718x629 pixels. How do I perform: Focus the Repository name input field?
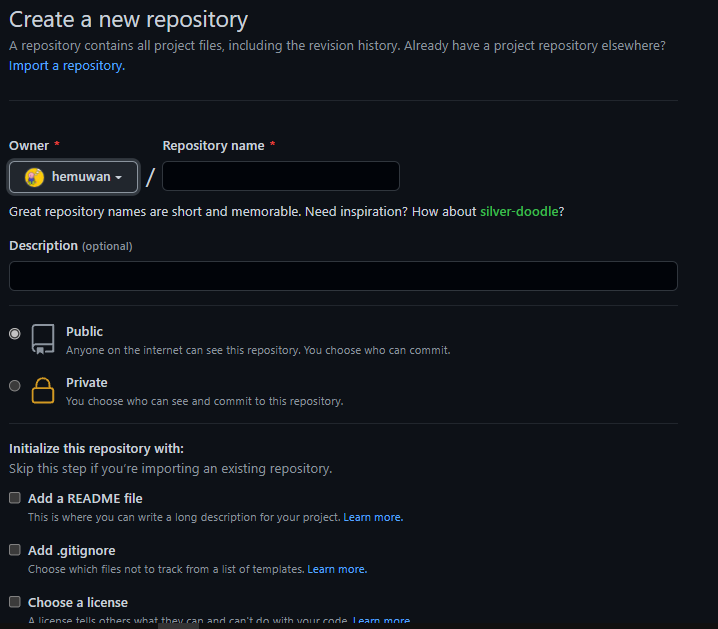281,176
